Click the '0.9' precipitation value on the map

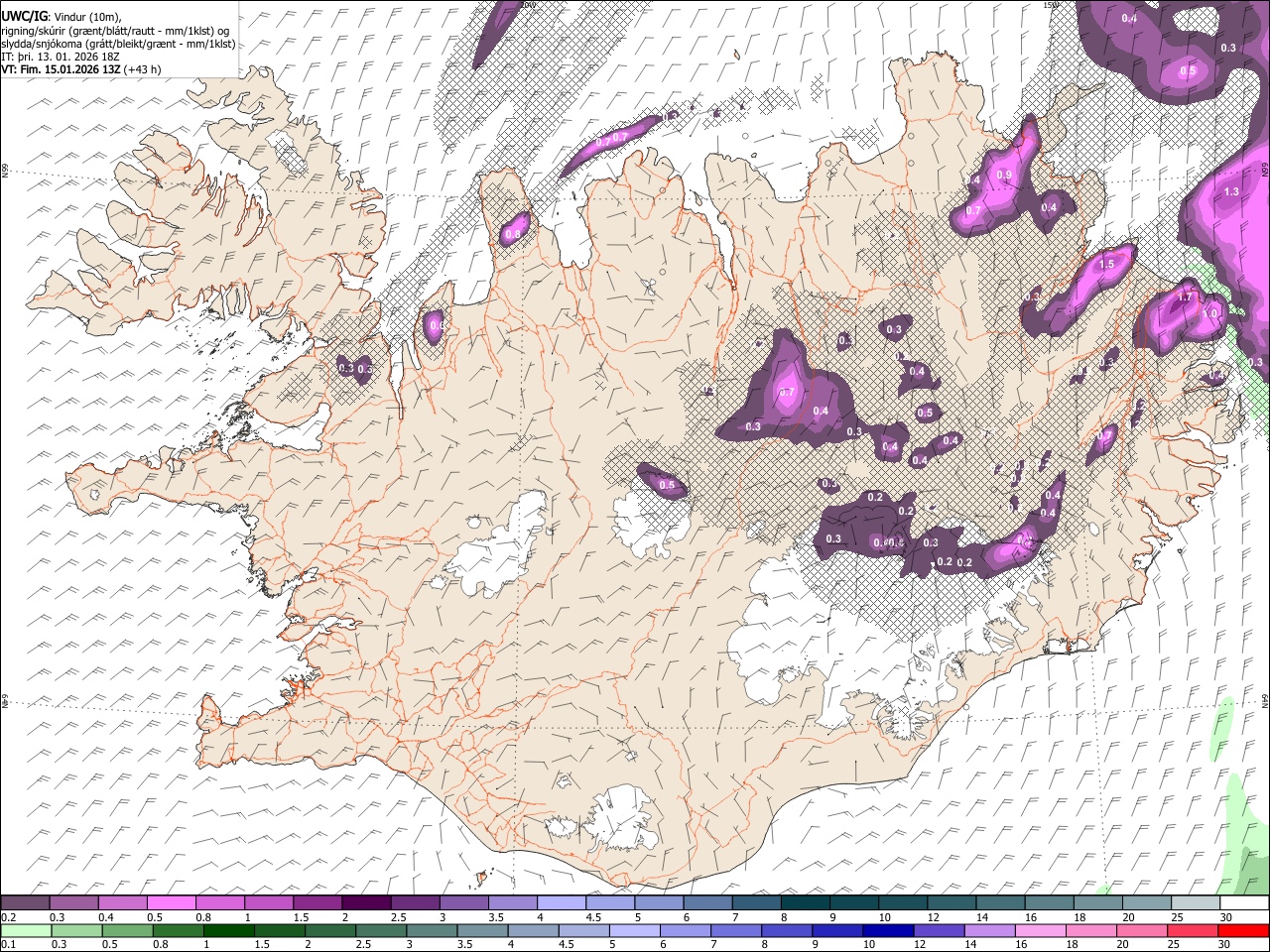point(1003,176)
